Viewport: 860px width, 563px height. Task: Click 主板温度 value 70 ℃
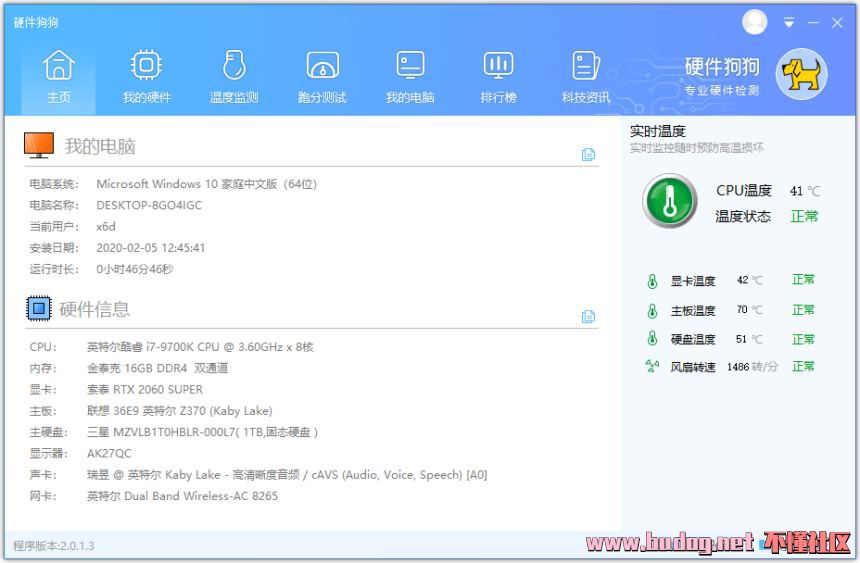749,310
